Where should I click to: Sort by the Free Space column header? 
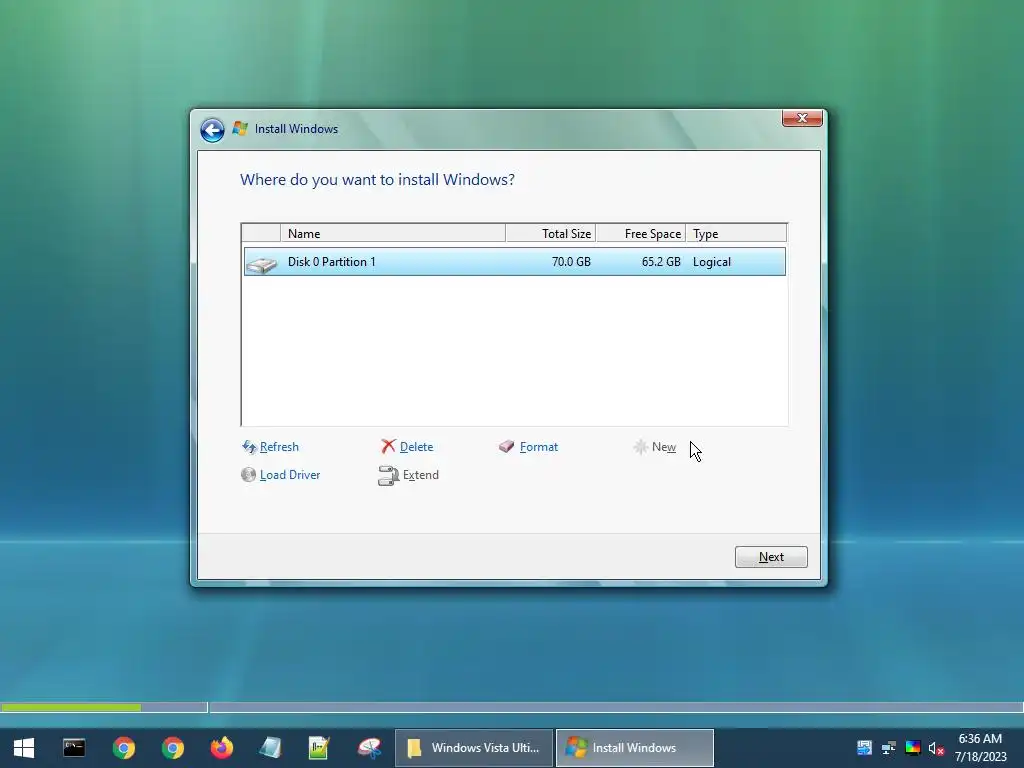[641, 233]
